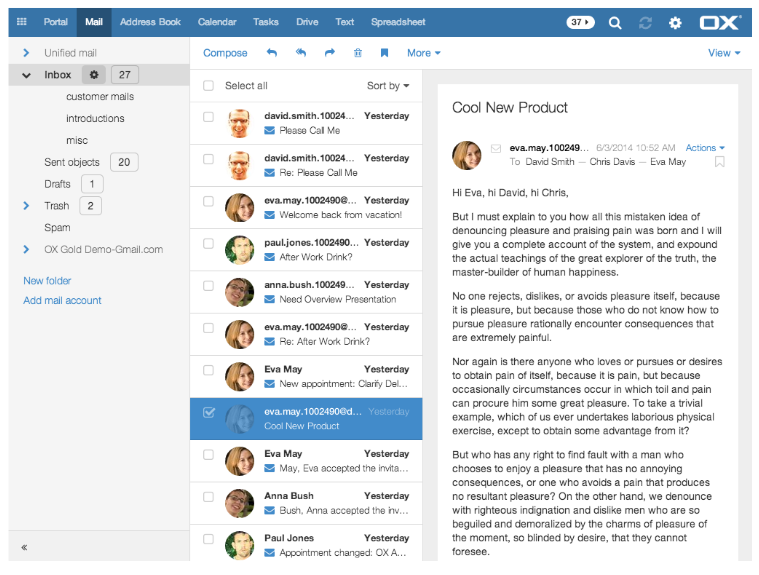Click the Reply arrow icon

[x=272, y=53]
